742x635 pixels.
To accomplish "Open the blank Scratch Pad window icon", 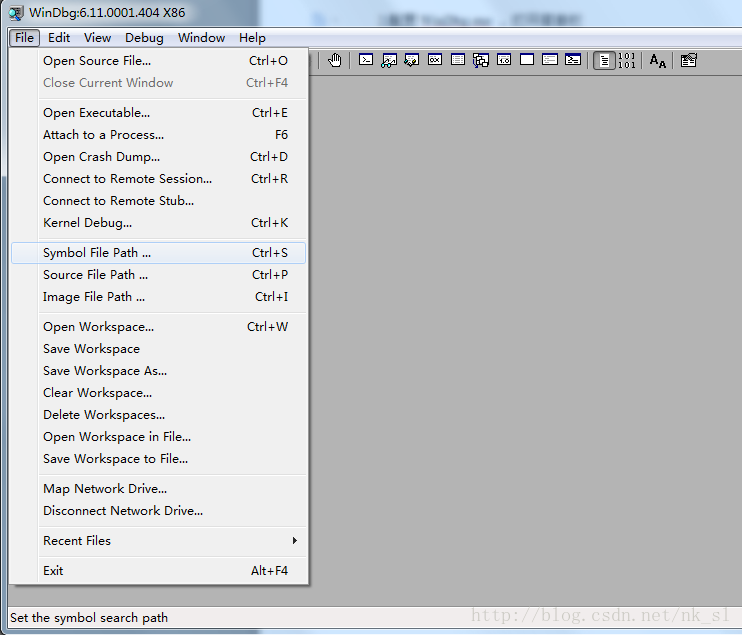I will (527, 60).
